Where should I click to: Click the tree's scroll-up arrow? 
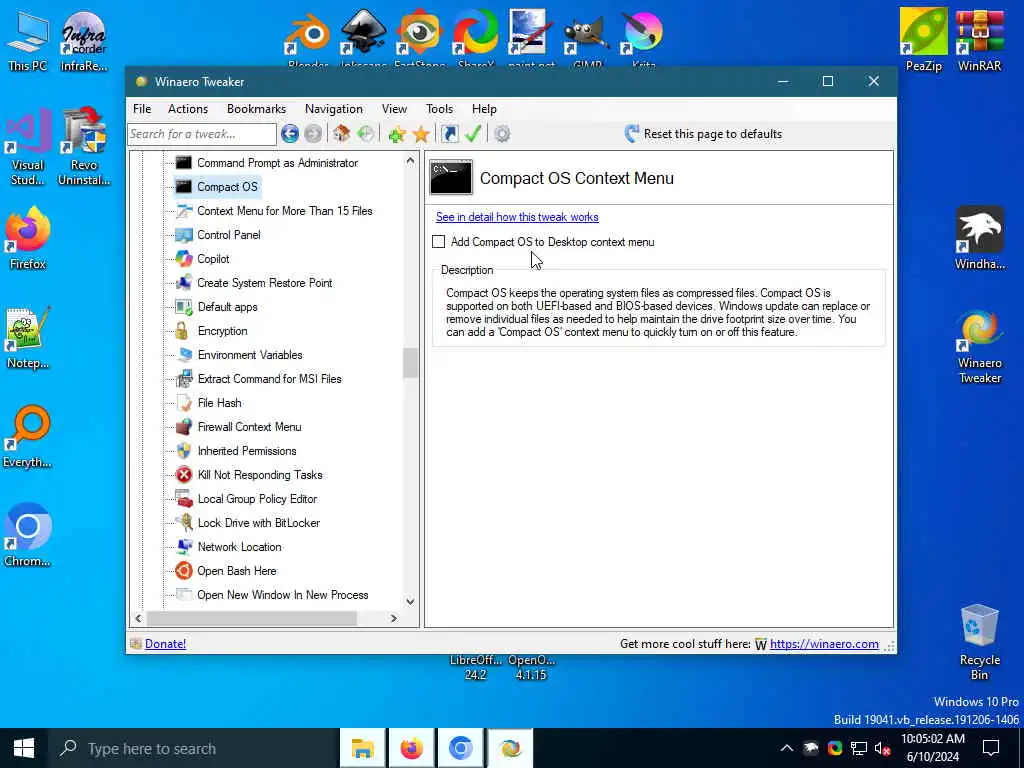point(410,161)
